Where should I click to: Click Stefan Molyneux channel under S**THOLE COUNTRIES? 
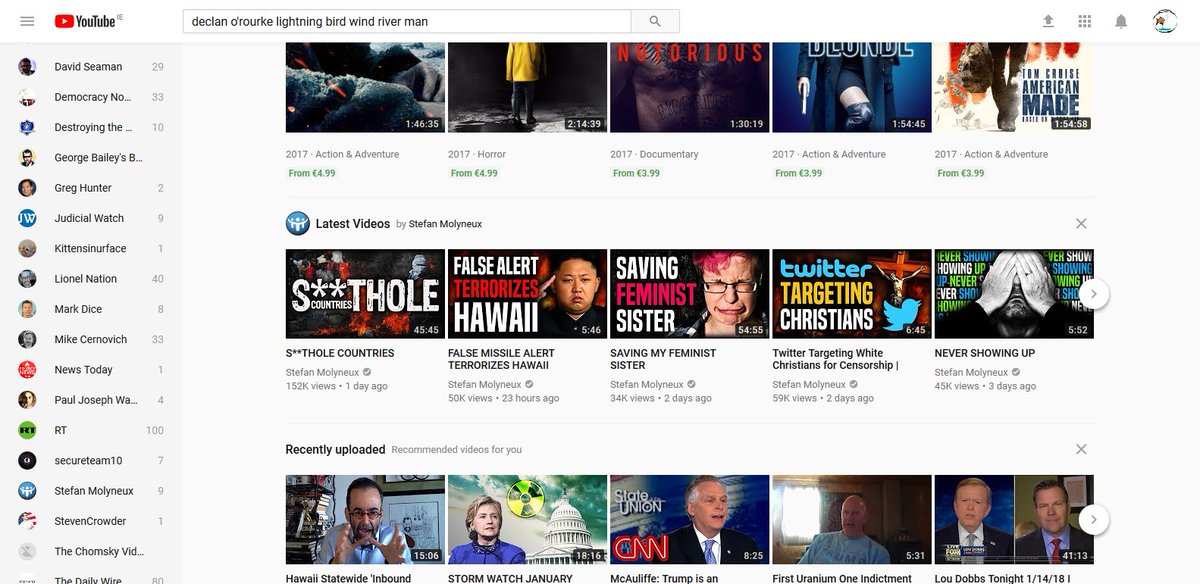(x=322, y=372)
